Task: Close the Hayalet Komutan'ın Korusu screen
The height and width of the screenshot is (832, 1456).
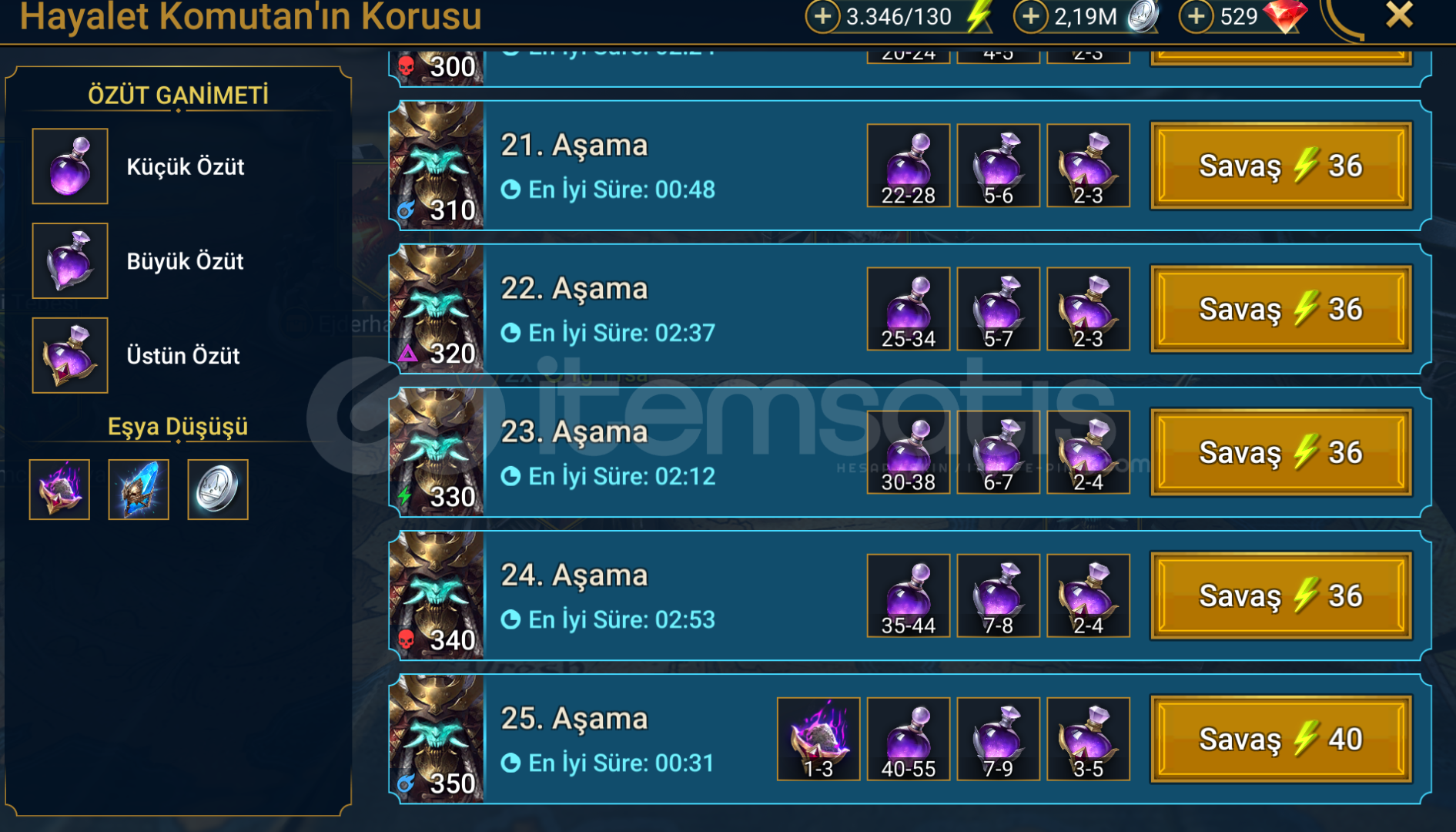Action: tap(1399, 15)
